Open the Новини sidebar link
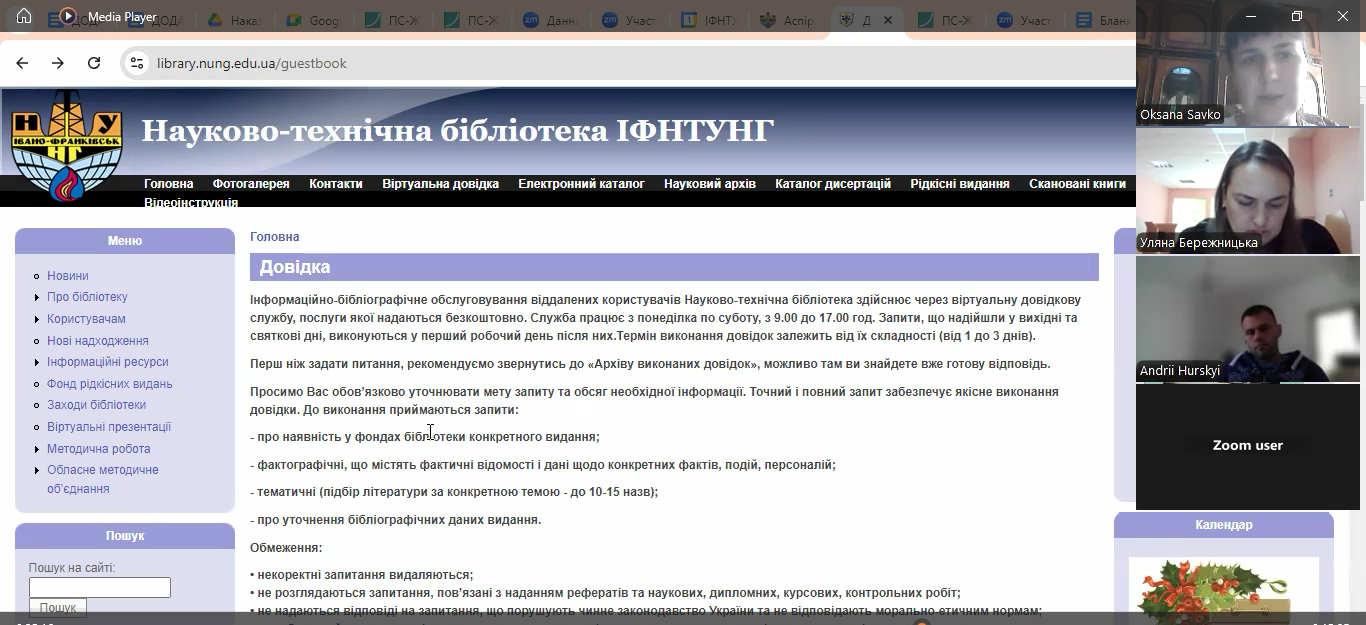The image size is (1366, 625). coord(67,276)
